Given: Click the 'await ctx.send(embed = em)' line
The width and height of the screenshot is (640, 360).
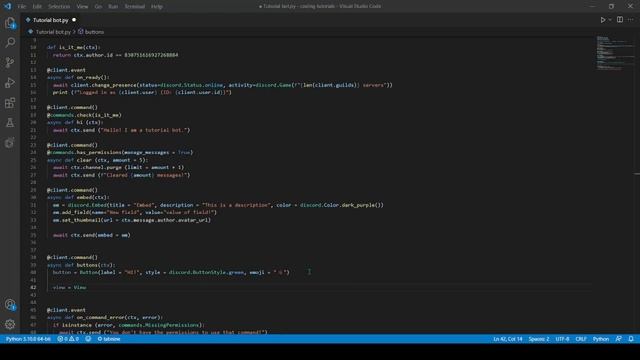Looking at the screenshot, I should (92, 235).
